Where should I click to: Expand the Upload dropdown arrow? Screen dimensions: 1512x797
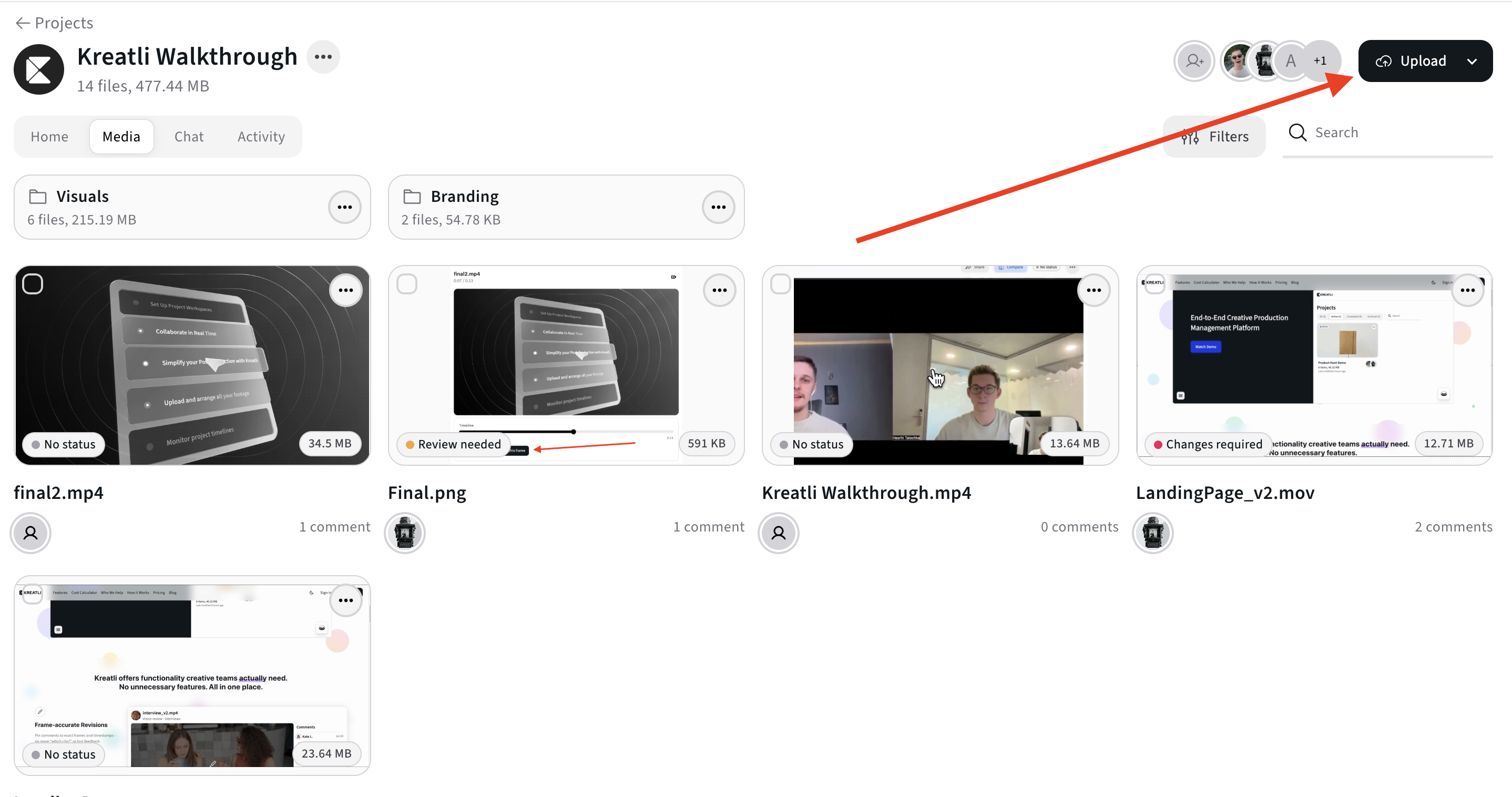(1472, 61)
